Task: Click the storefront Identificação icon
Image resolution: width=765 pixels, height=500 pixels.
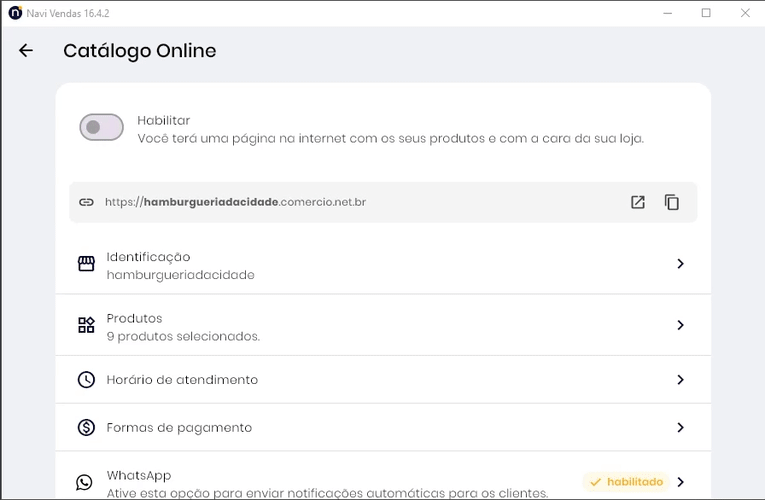Action: (86, 263)
